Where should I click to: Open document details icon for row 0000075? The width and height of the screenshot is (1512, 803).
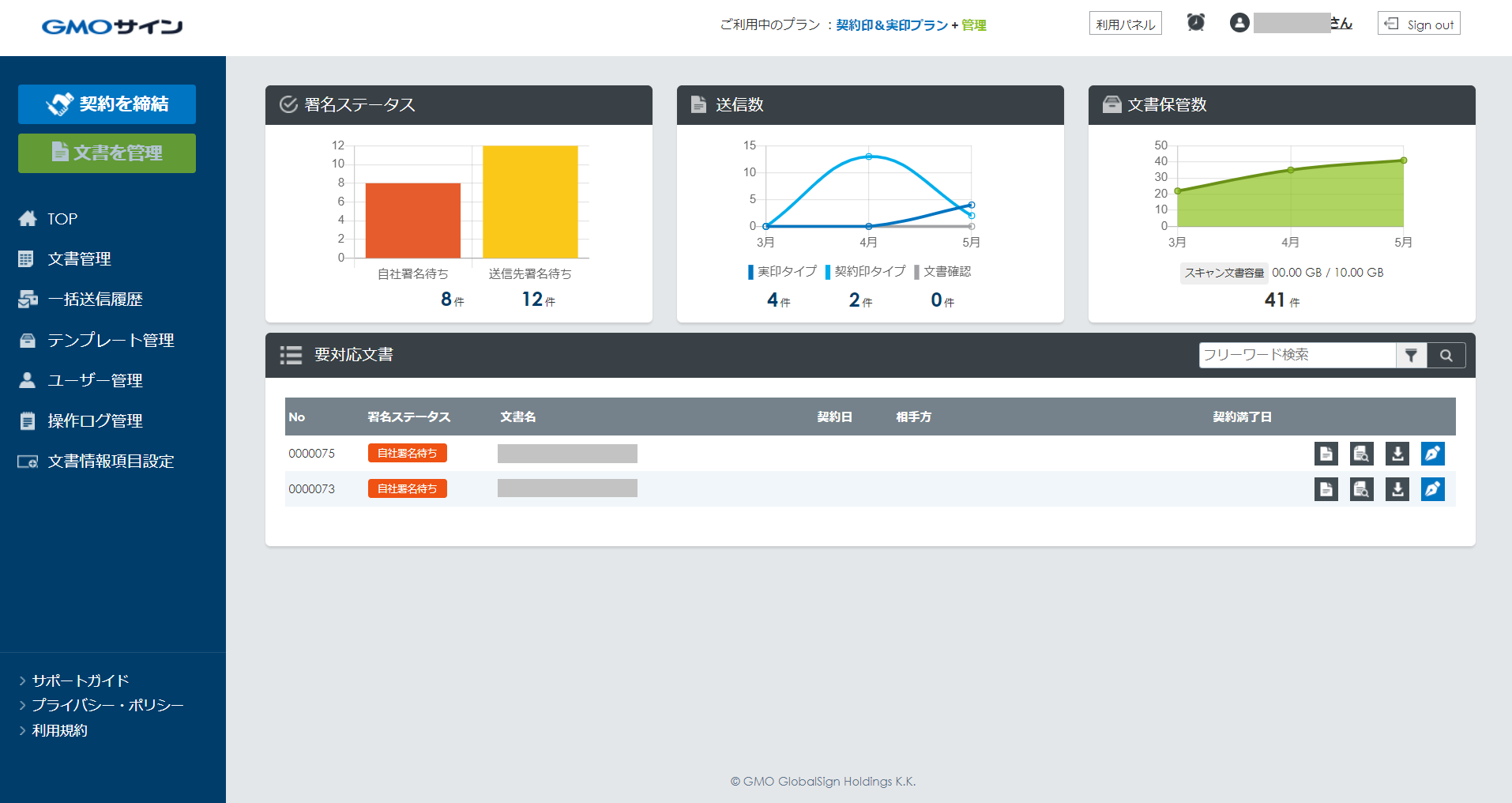point(1326,454)
